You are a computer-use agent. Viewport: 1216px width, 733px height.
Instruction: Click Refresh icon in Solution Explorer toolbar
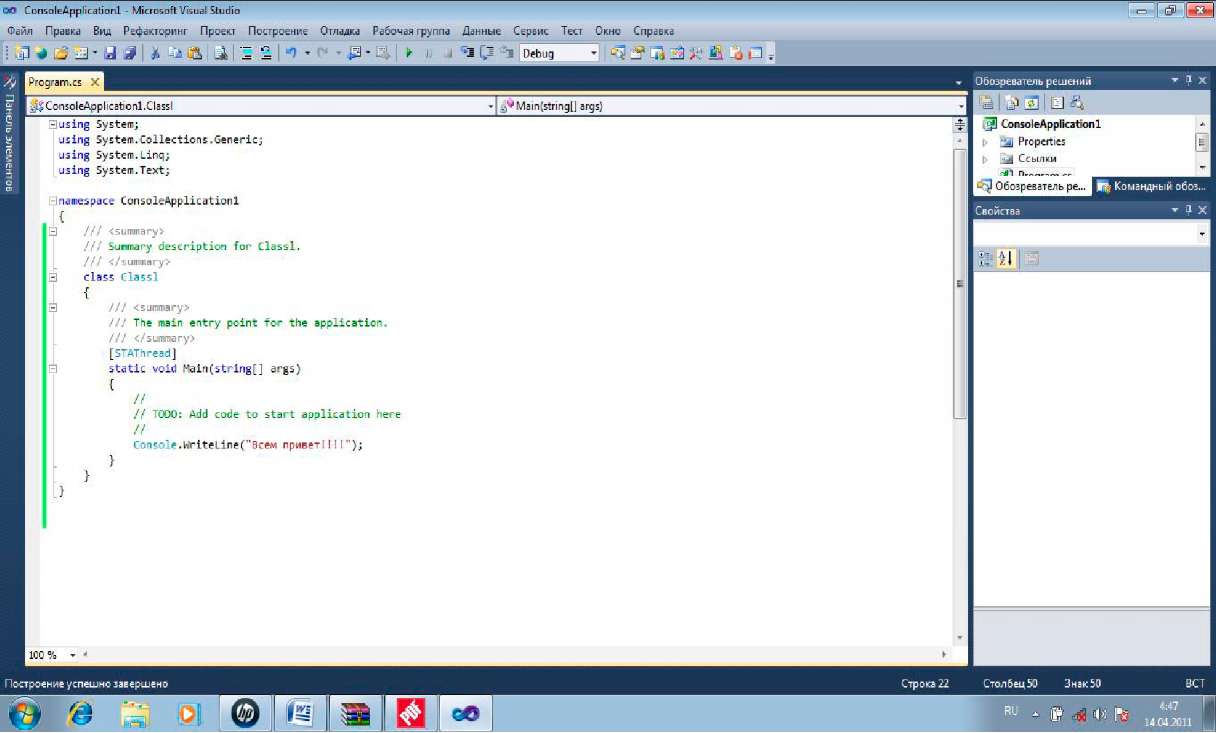pyautogui.click(x=1031, y=102)
